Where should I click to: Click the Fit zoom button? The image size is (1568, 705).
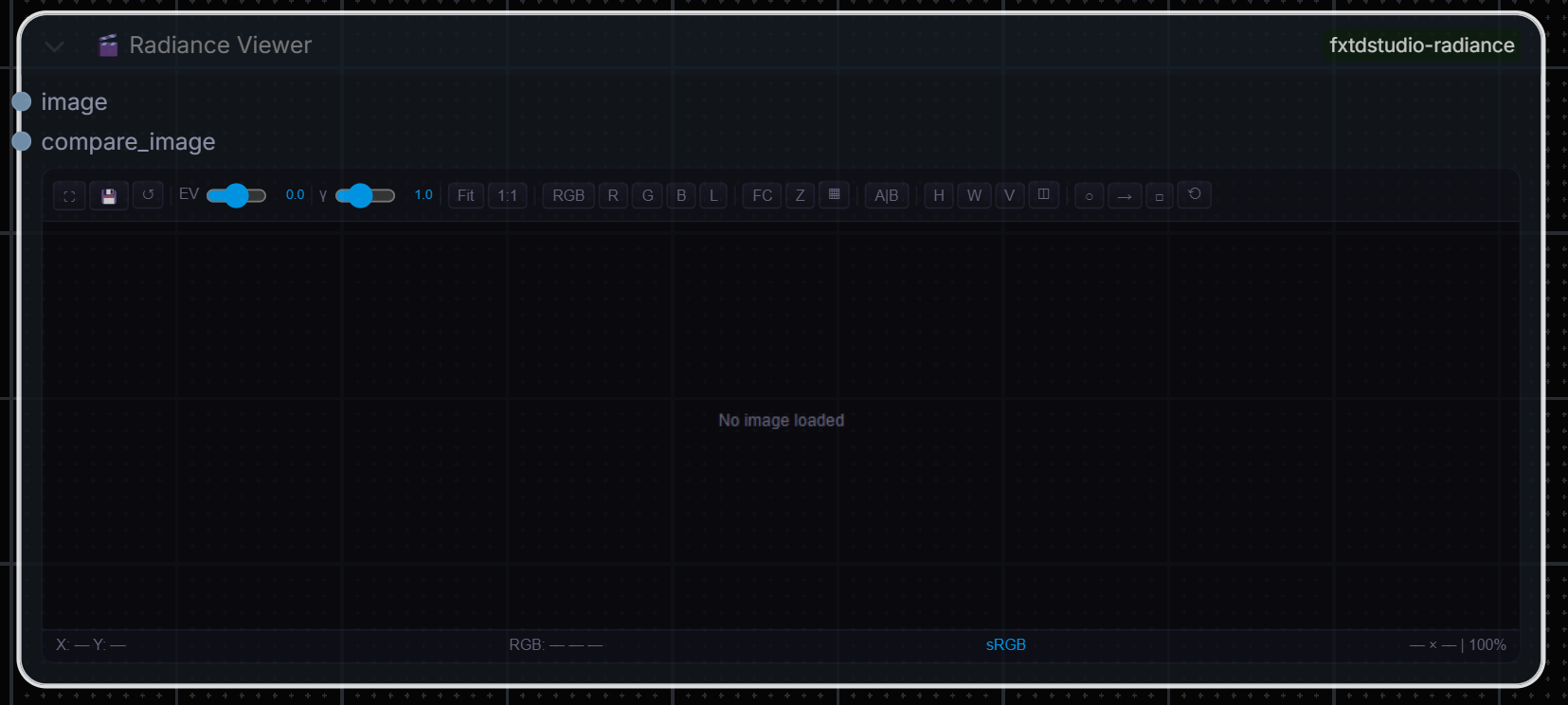coord(466,196)
